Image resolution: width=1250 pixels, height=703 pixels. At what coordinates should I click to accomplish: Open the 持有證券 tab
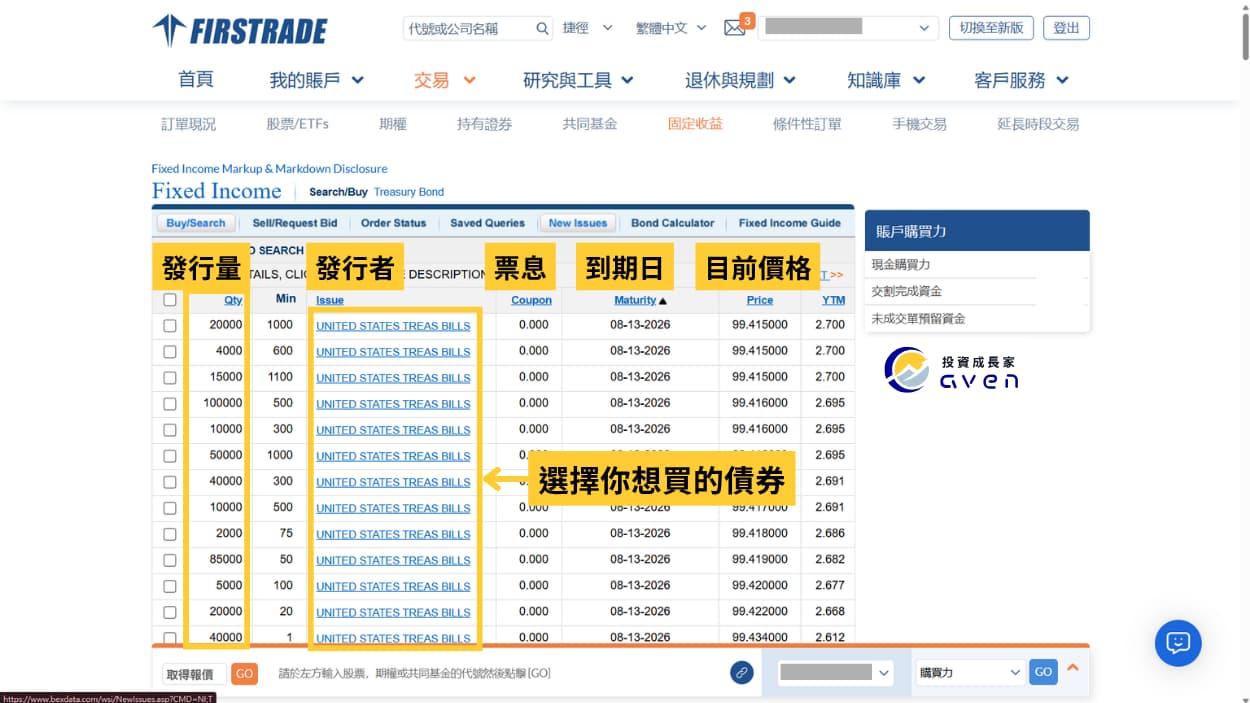point(484,124)
